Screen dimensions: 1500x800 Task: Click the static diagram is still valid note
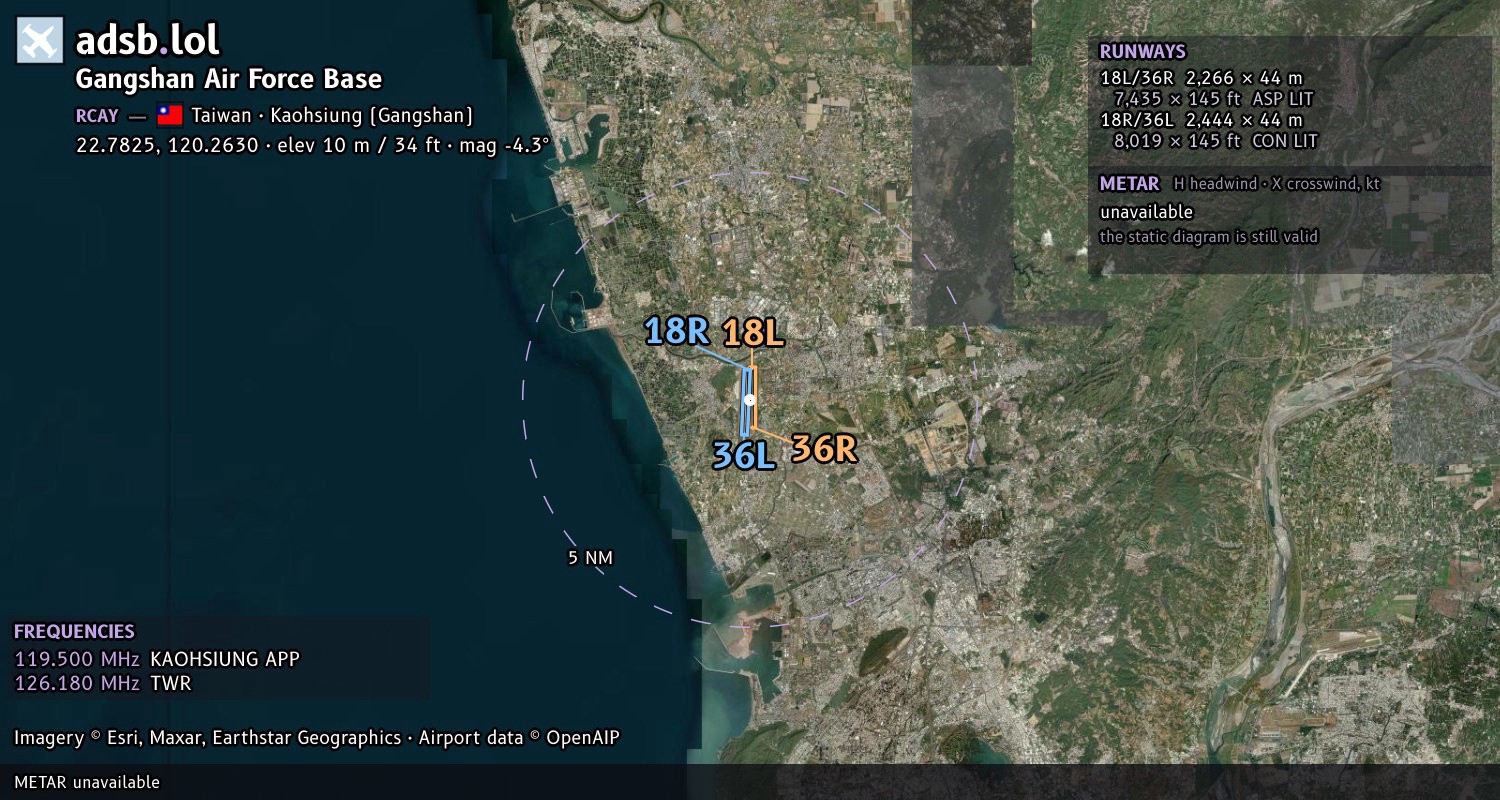[x=1209, y=237]
